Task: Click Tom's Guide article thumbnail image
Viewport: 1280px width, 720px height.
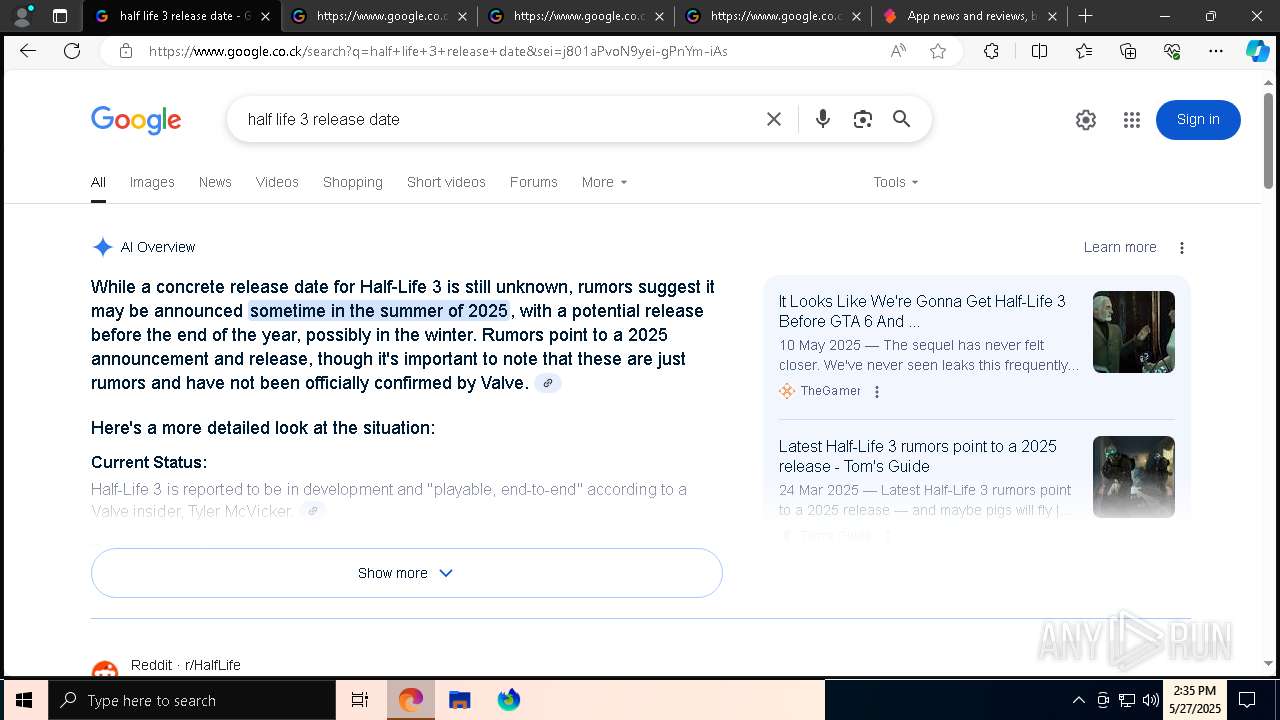Action: pos(1134,477)
